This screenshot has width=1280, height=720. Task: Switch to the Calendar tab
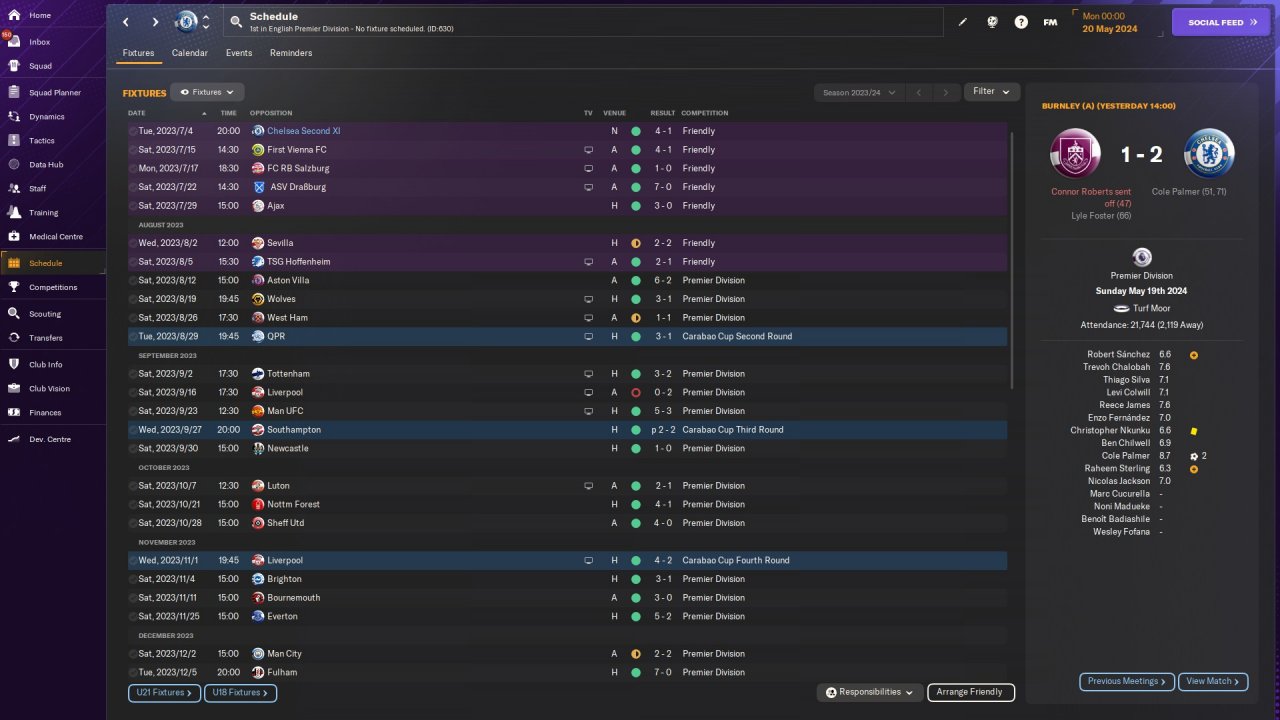[190, 53]
